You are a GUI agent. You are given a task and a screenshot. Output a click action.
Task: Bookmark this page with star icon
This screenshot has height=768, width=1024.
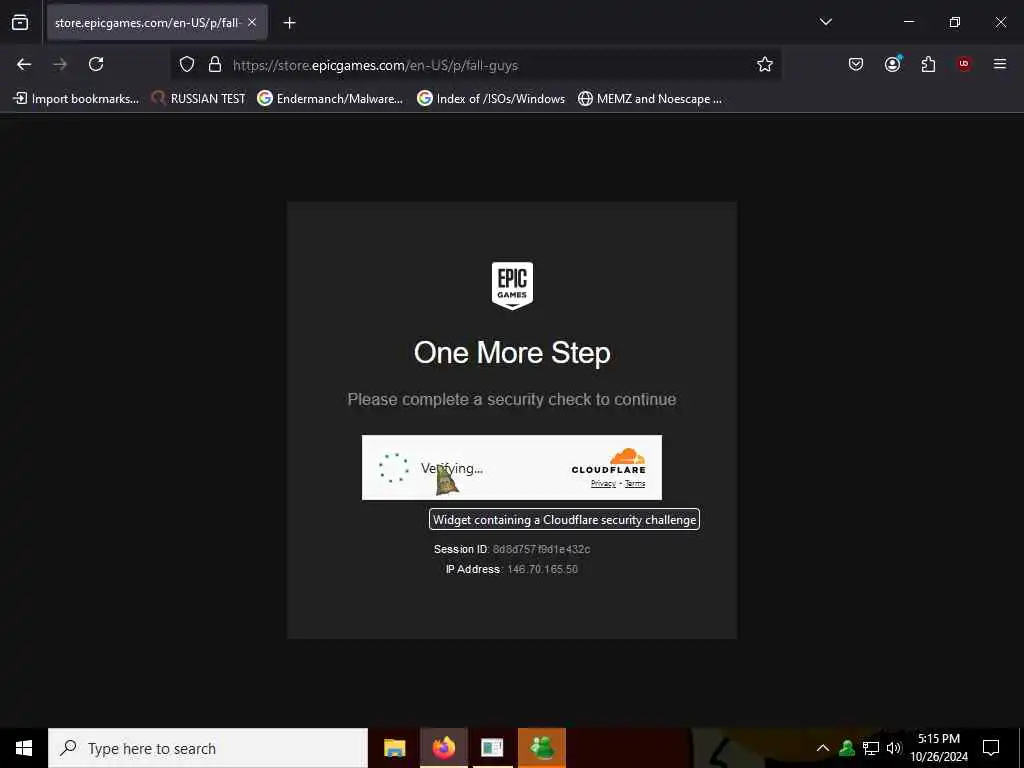pos(765,64)
